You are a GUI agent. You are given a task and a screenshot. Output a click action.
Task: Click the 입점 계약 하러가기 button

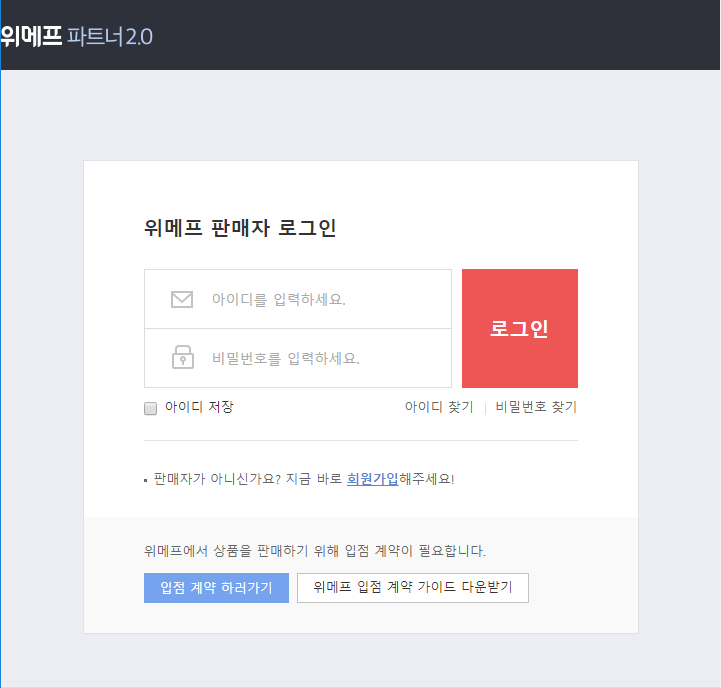tap(216, 588)
